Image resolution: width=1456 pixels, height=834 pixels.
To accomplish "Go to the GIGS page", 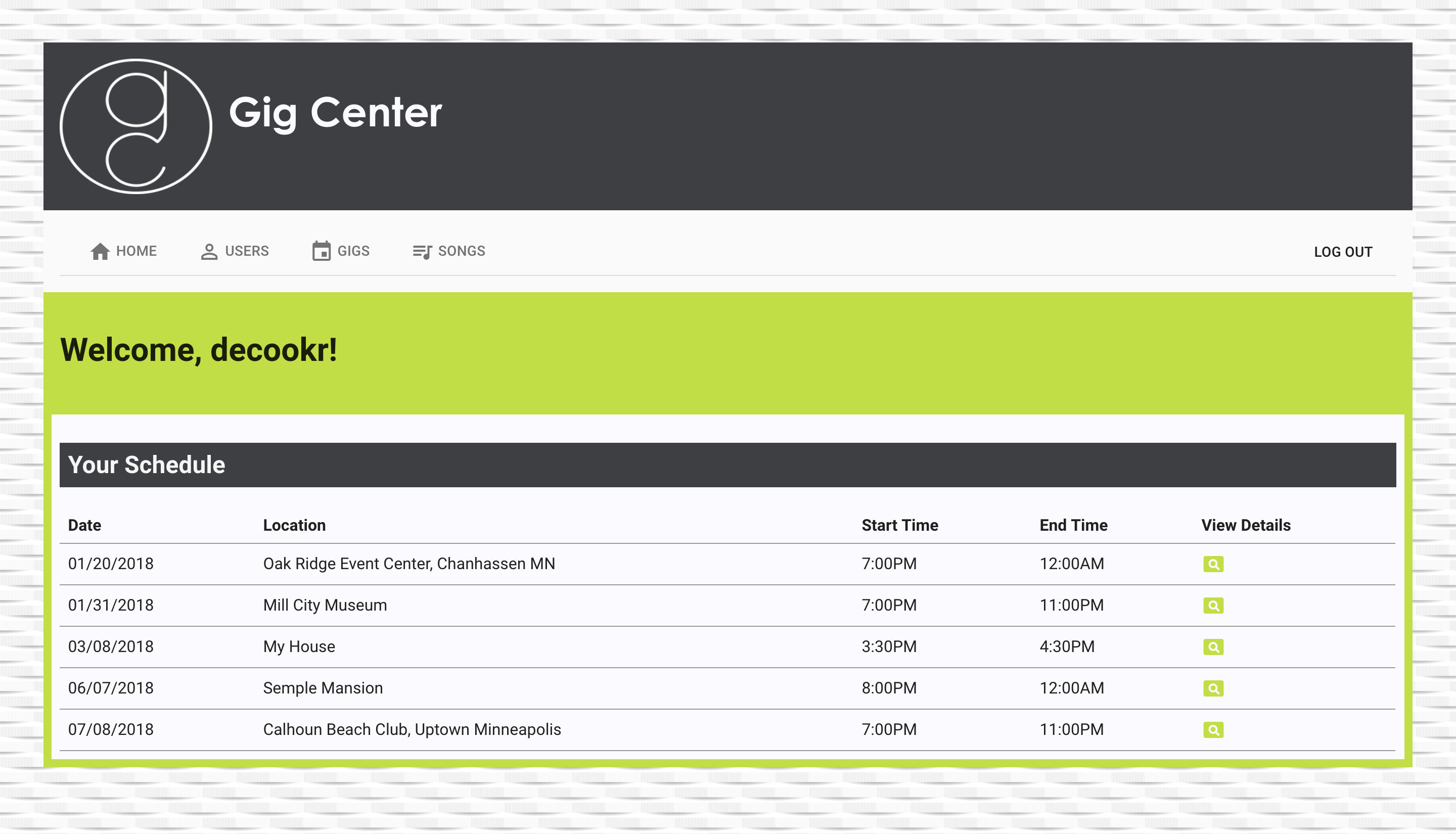I will [x=353, y=251].
